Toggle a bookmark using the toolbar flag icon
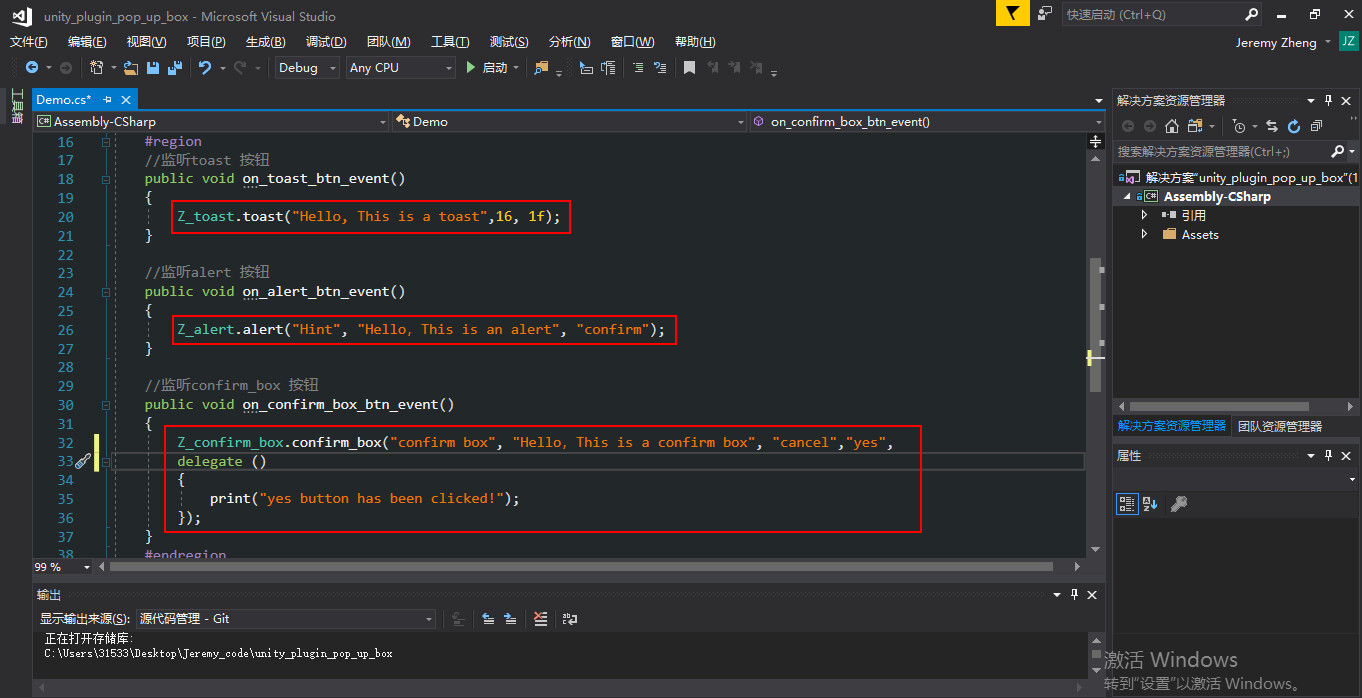Viewport: 1362px width, 698px height. tap(689, 68)
